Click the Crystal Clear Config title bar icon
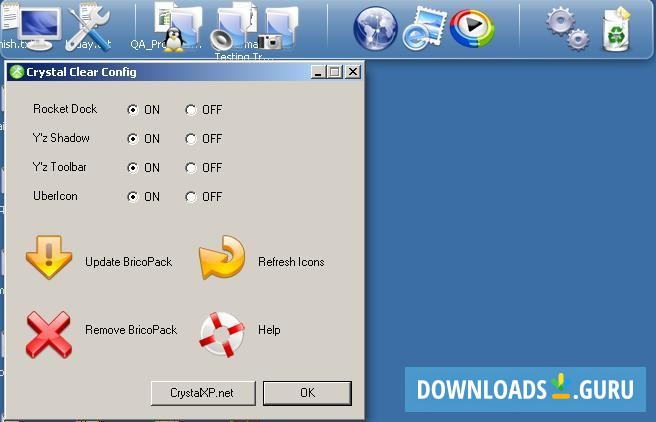 [x=17, y=72]
